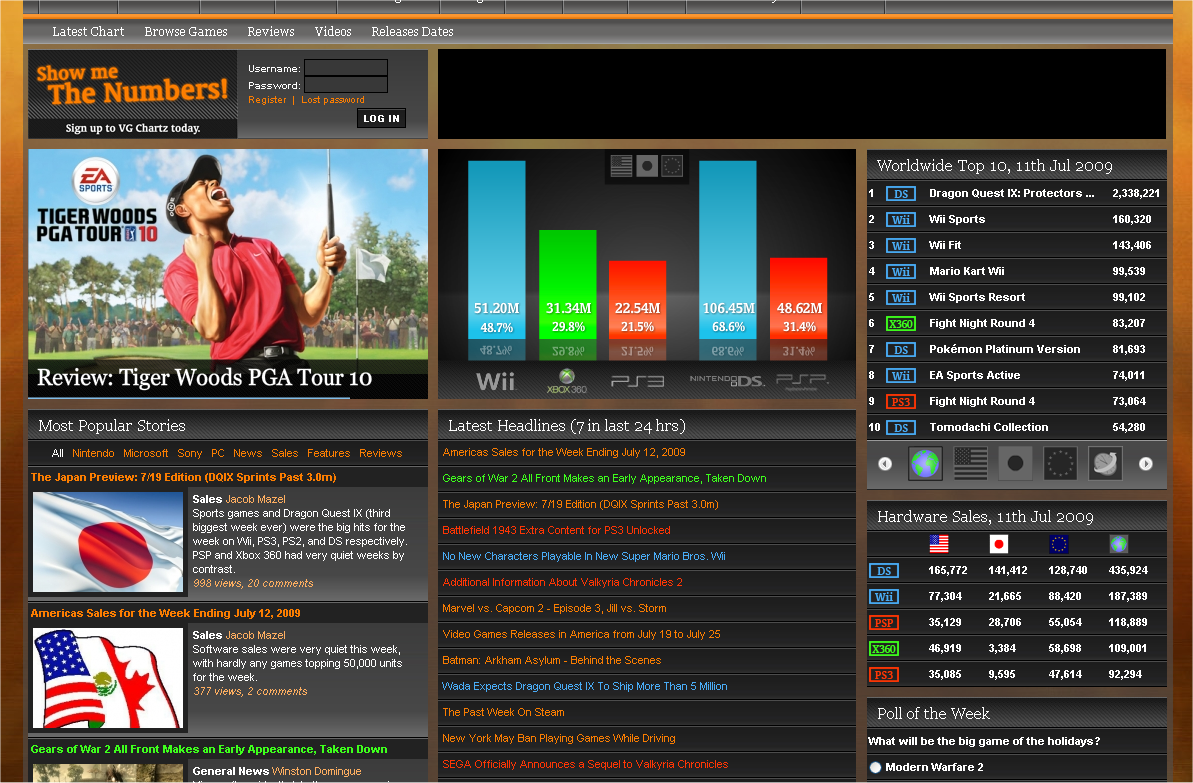Click the globe icon in Hardware Sales header
Screen dimensions: 1193x783
pyautogui.click(x=1118, y=543)
